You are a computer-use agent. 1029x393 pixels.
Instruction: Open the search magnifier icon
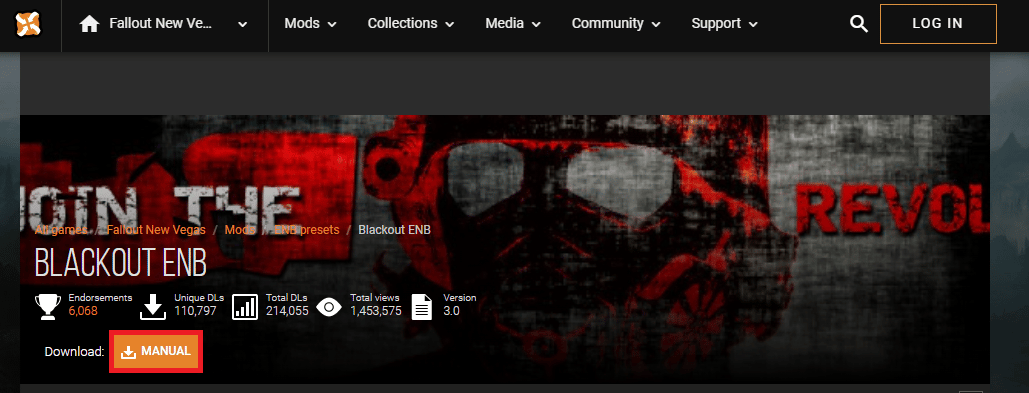point(858,24)
